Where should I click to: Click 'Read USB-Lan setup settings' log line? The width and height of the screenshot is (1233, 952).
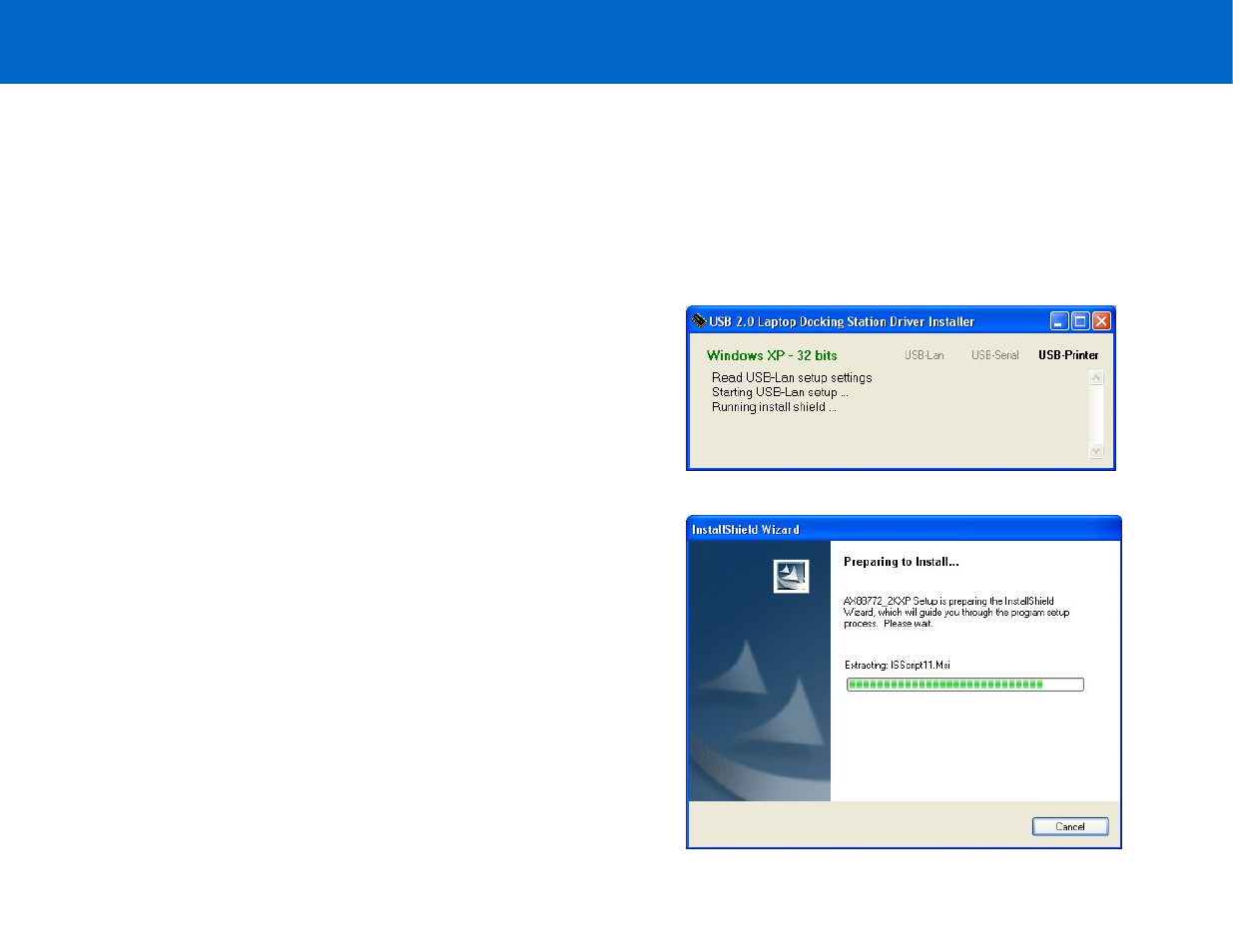tap(792, 377)
